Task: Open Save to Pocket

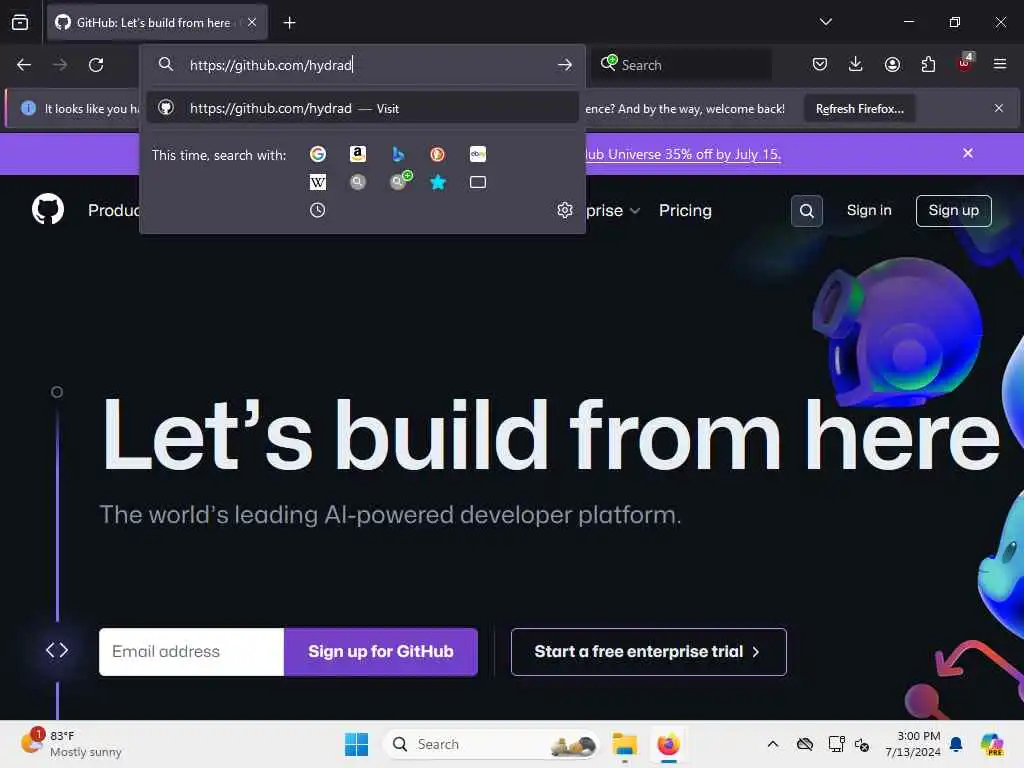Action: [820, 64]
